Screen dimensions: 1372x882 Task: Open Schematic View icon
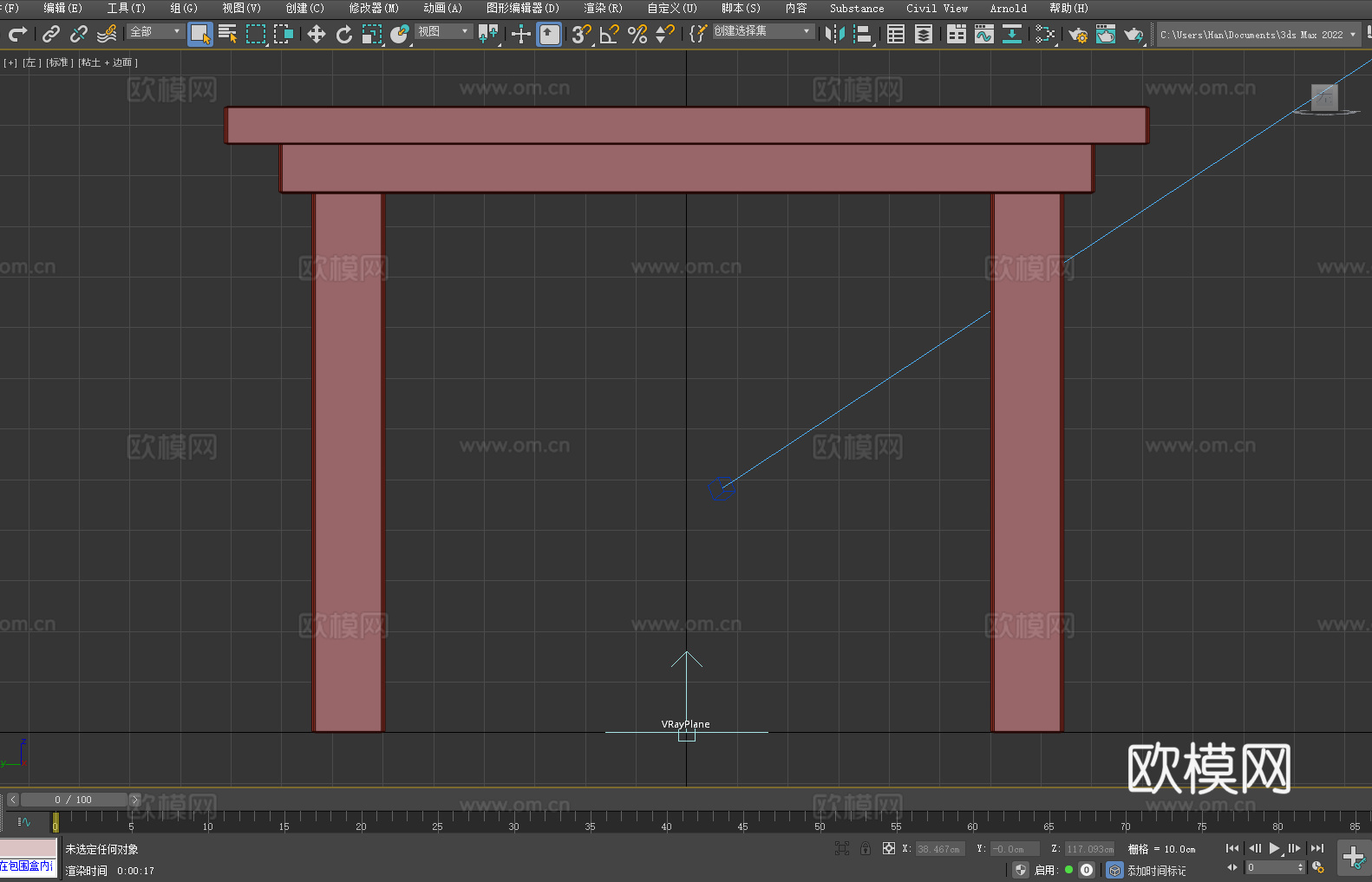pyautogui.click(x=1012, y=34)
